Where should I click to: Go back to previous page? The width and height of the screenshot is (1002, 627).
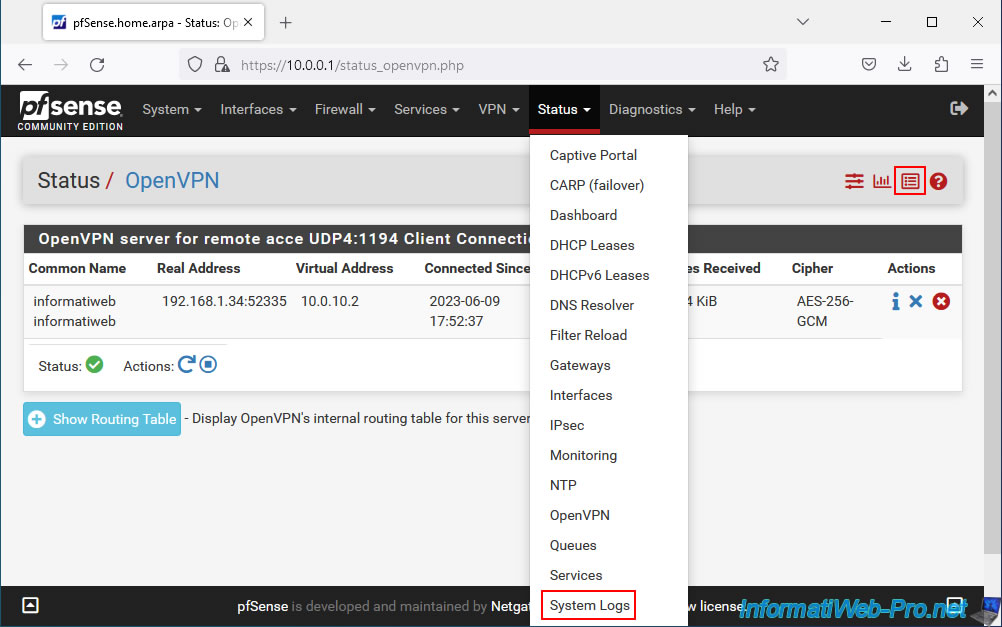coord(25,65)
